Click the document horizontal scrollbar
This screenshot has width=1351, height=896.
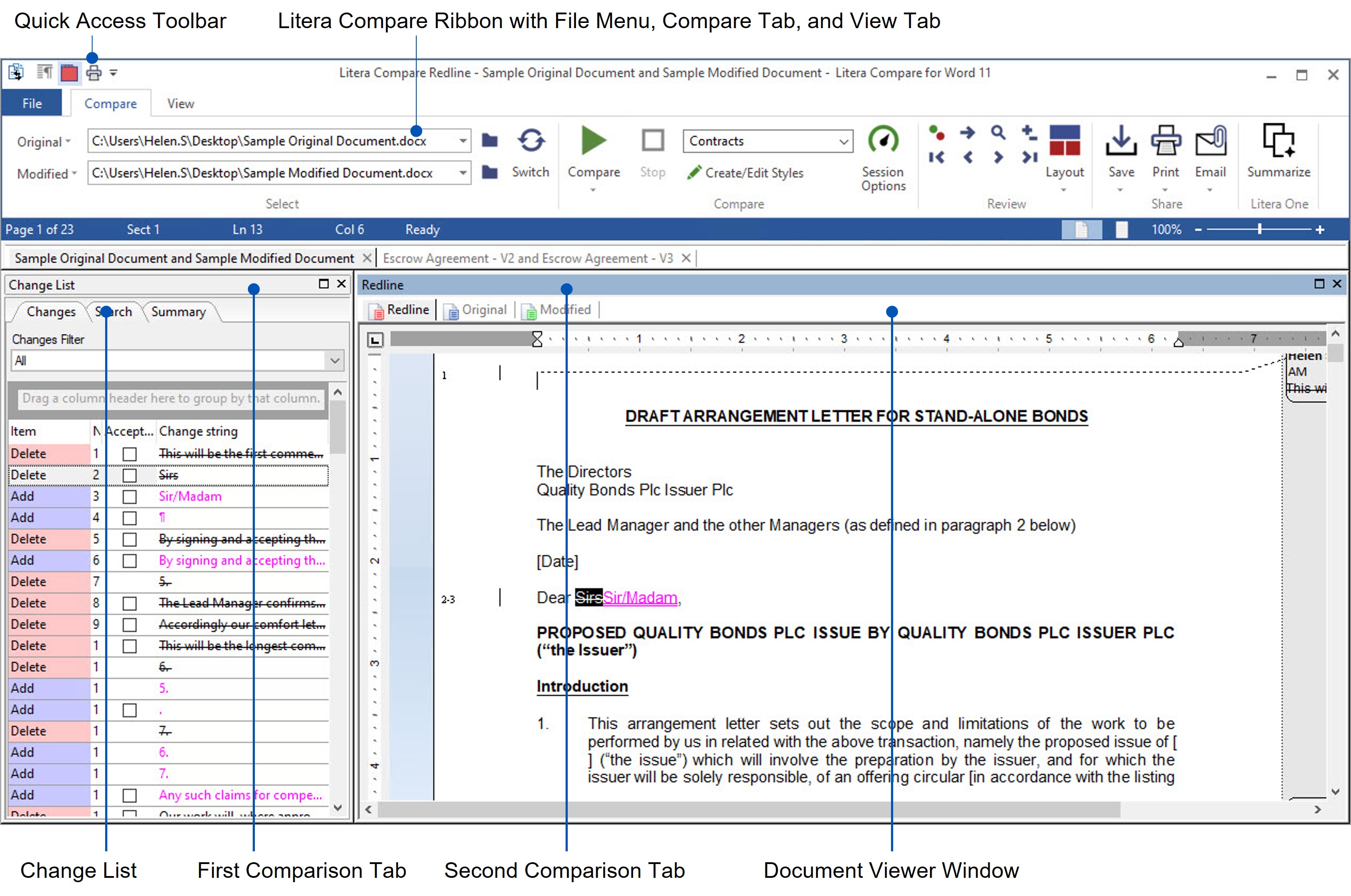click(749, 809)
